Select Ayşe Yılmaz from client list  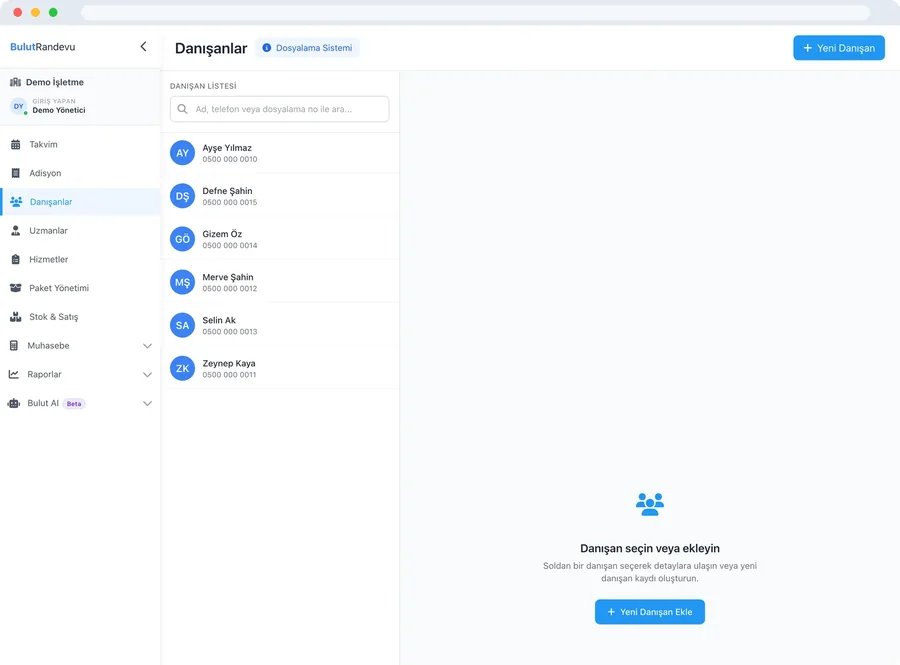(280, 153)
